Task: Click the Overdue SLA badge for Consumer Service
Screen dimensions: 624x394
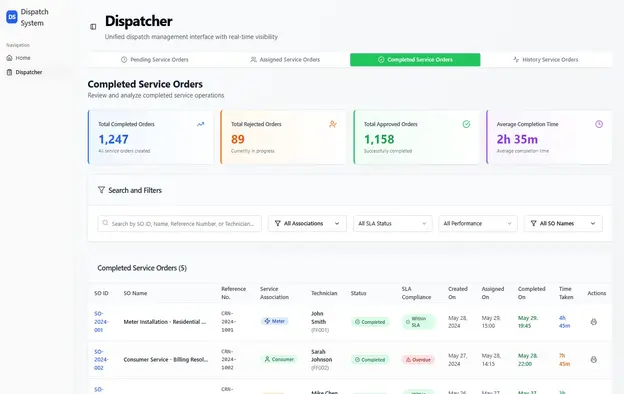Action: pos(418,360)
